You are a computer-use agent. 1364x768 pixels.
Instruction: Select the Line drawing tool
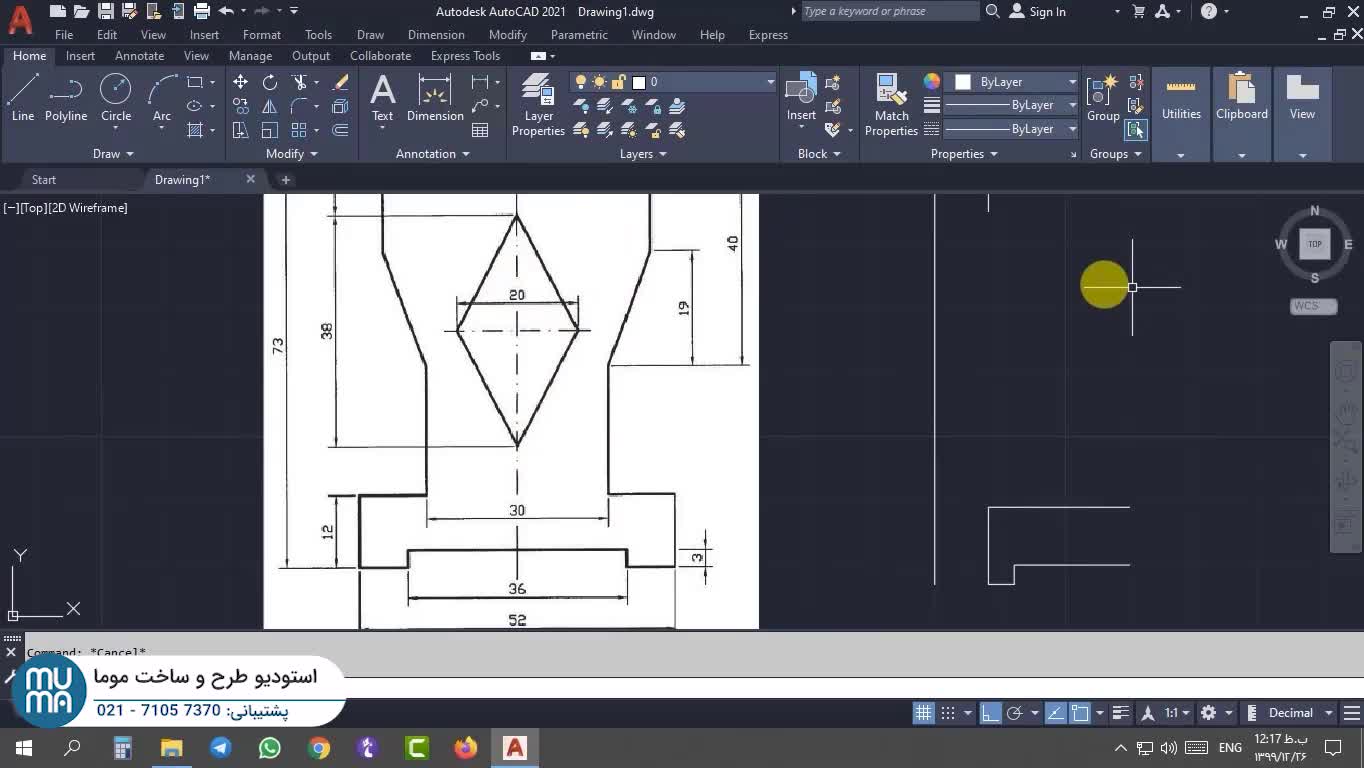(23, 99)
